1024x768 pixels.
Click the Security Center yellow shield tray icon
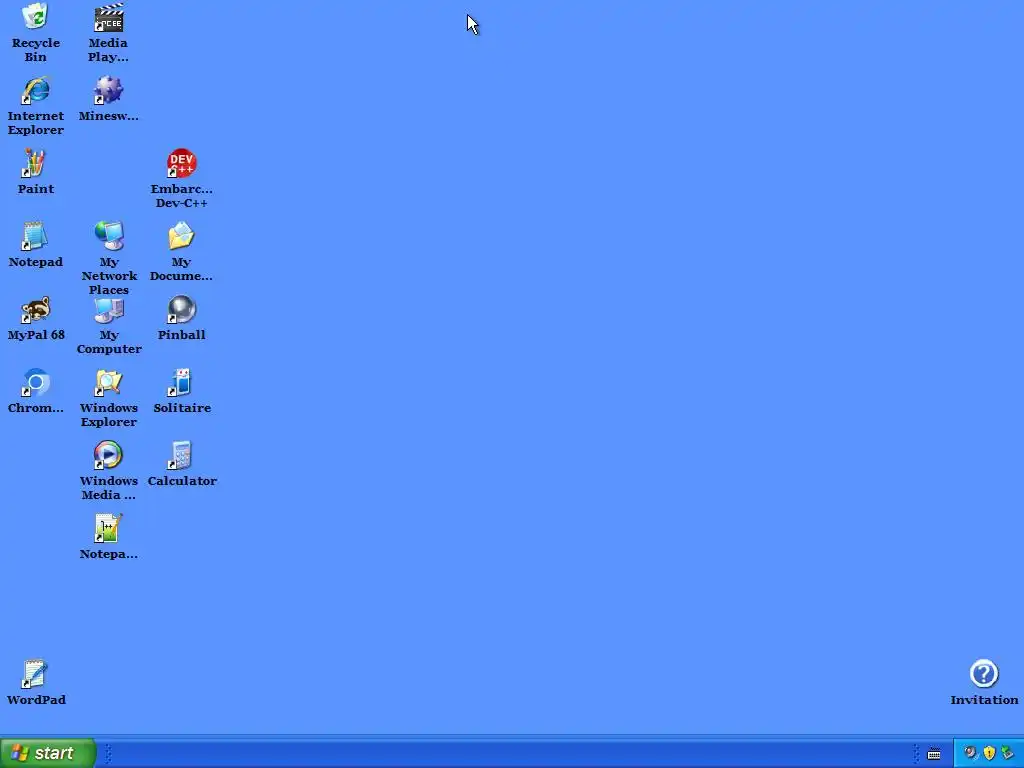[x=989, y=754]
